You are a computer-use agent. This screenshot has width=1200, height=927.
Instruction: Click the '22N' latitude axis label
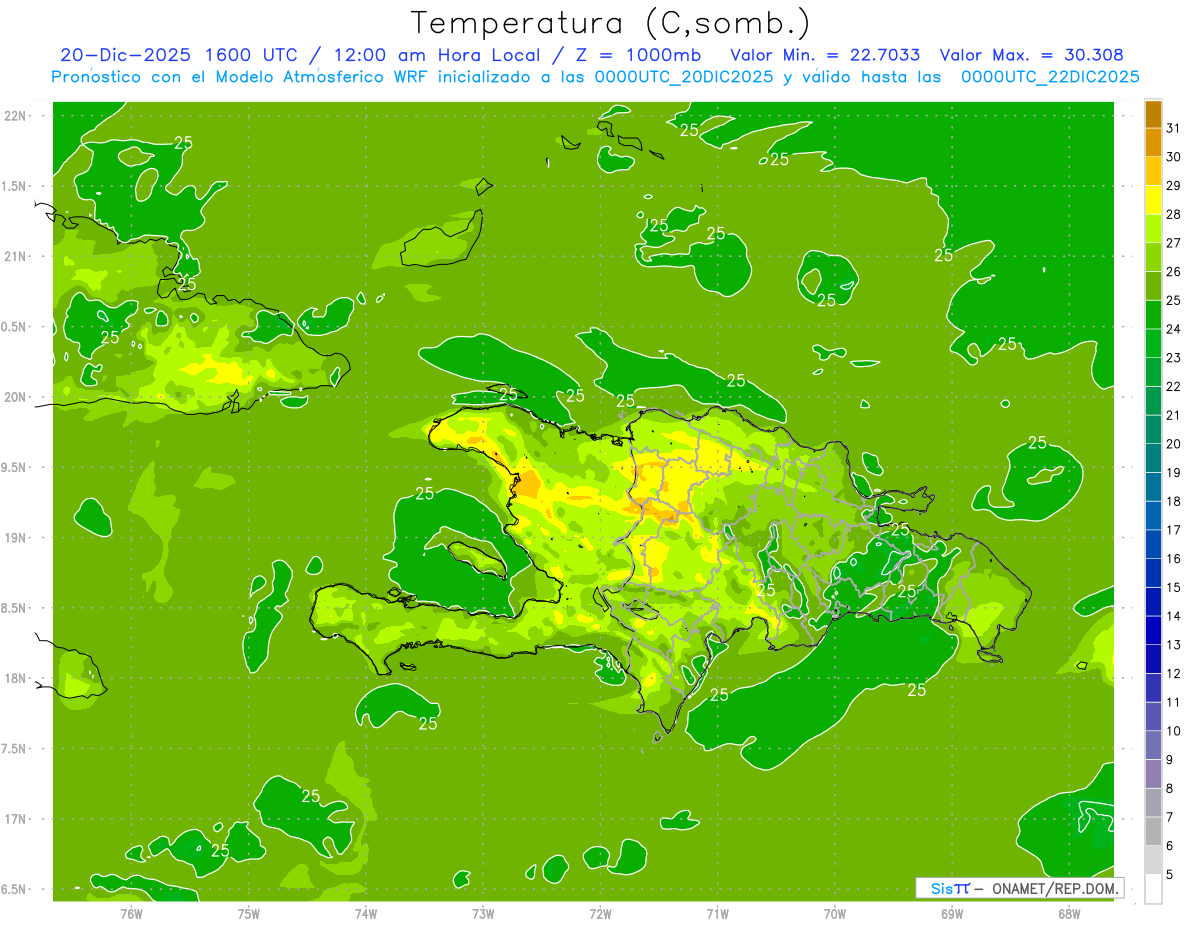[15, 116]
